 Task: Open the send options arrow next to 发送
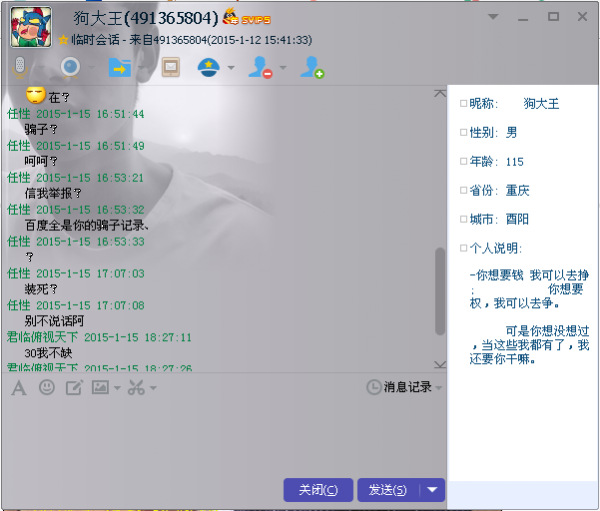(432, 490)
